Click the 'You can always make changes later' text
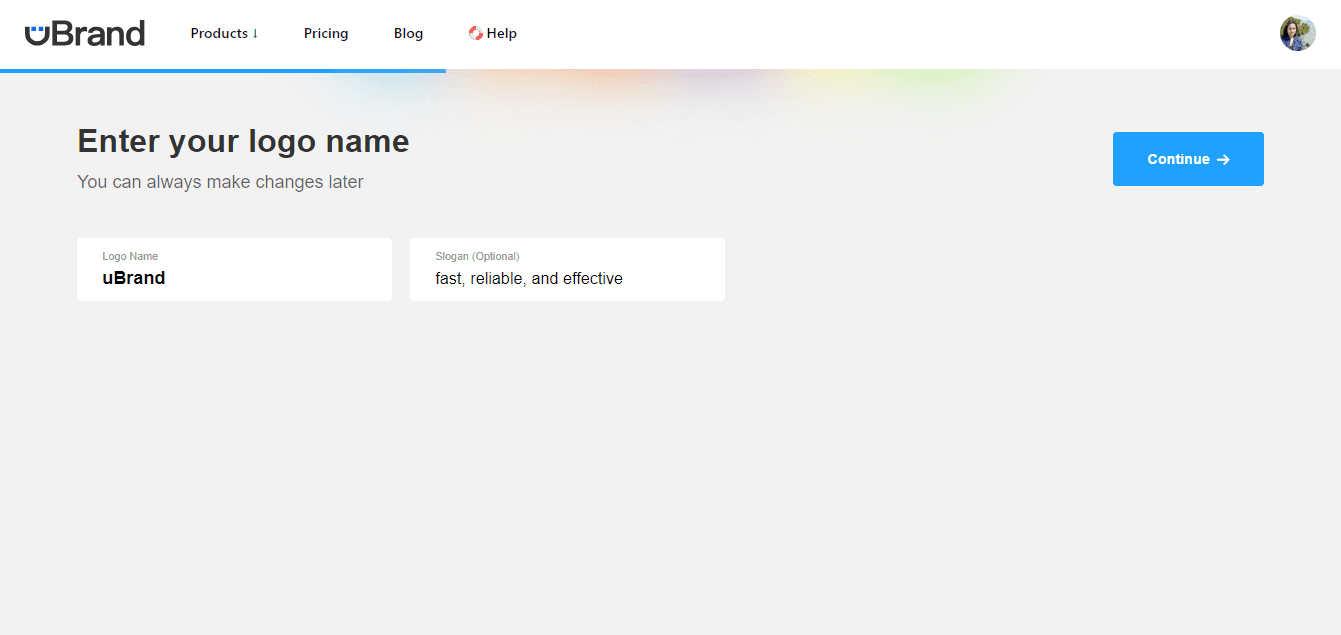 [220, 182]
